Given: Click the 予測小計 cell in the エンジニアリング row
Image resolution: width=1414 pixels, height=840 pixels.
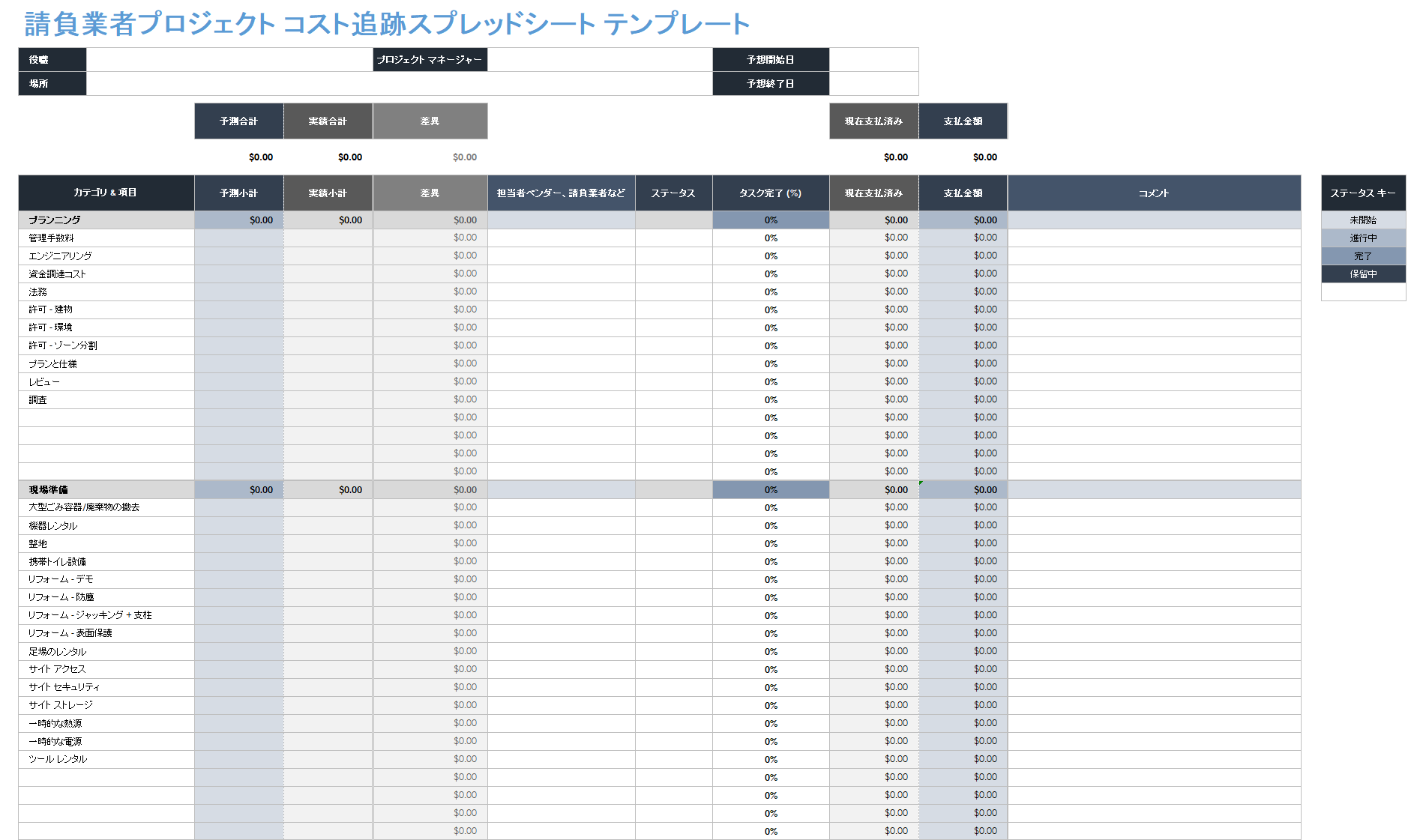Looking at the screenshot, I should 239,256.
